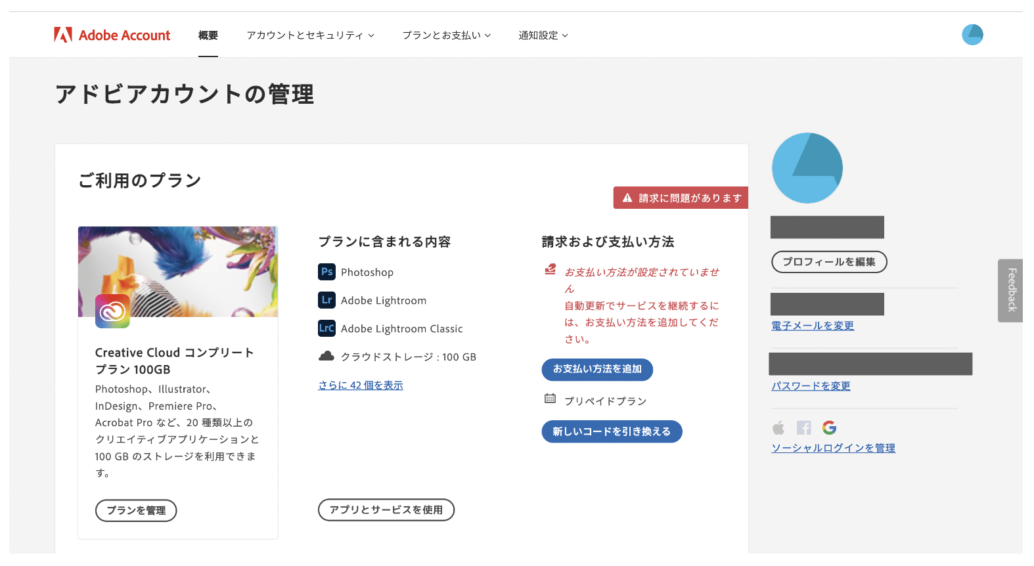Click the お支払い方法を追加 button
Viewport: 1034px width, 566px height.
(597, 369)
